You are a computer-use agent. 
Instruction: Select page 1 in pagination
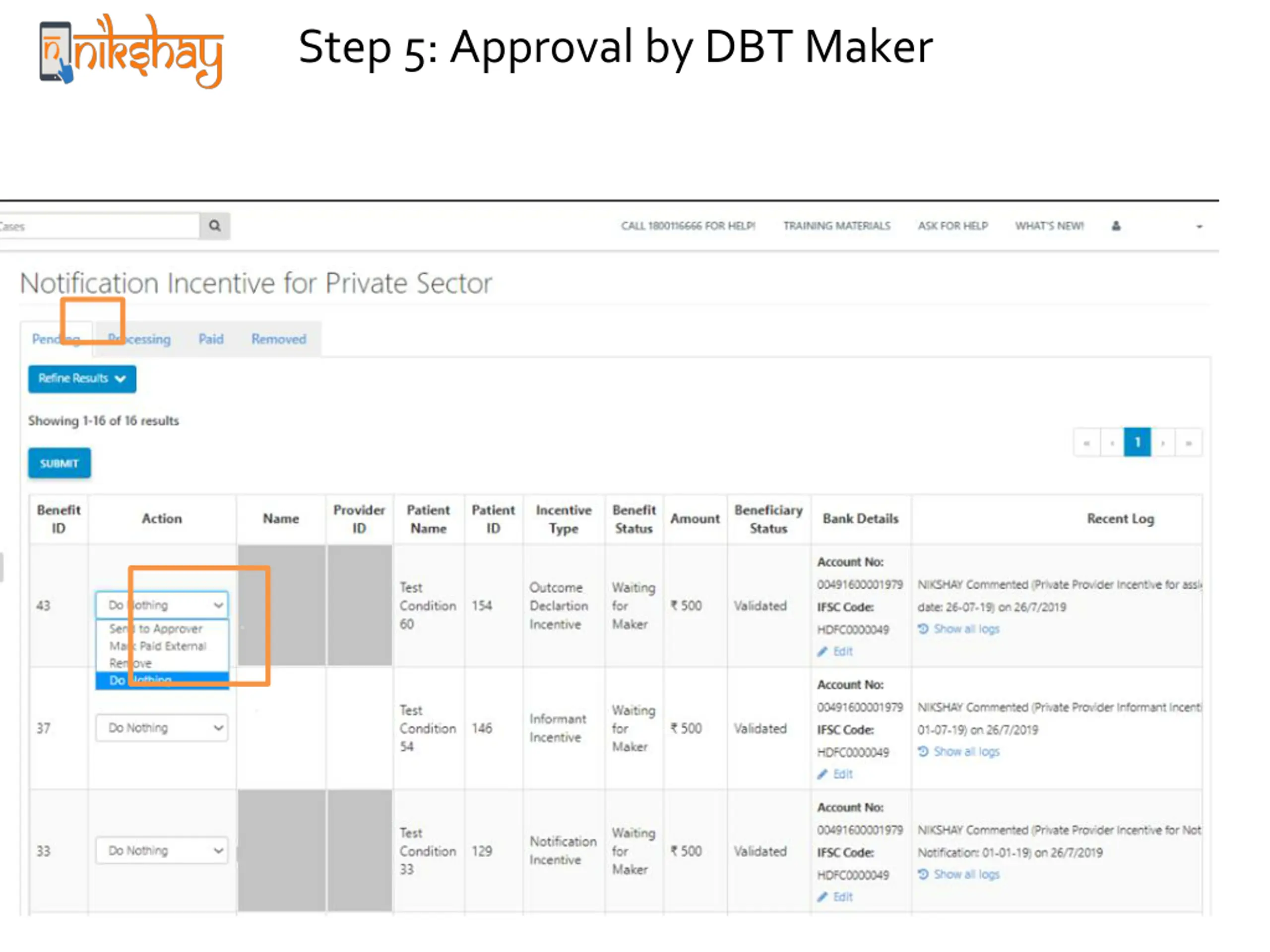[1138, 442]
